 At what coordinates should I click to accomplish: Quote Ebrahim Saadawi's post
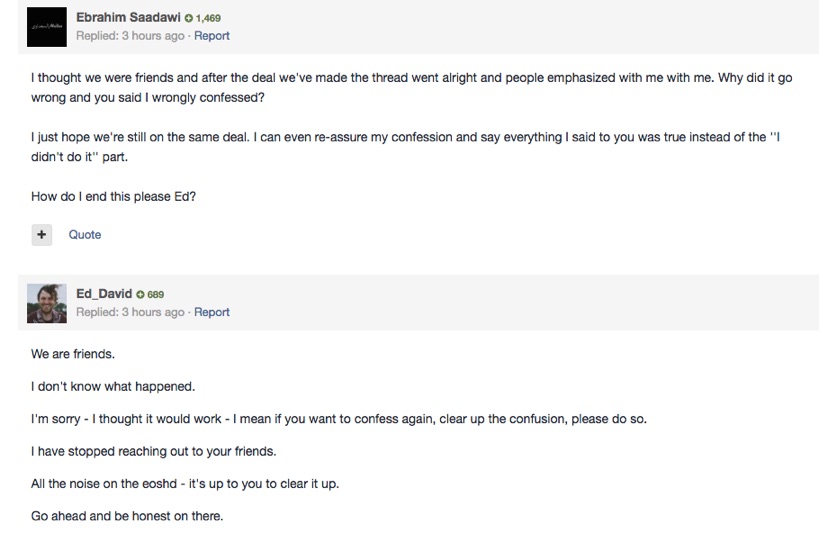click(85, 234)
